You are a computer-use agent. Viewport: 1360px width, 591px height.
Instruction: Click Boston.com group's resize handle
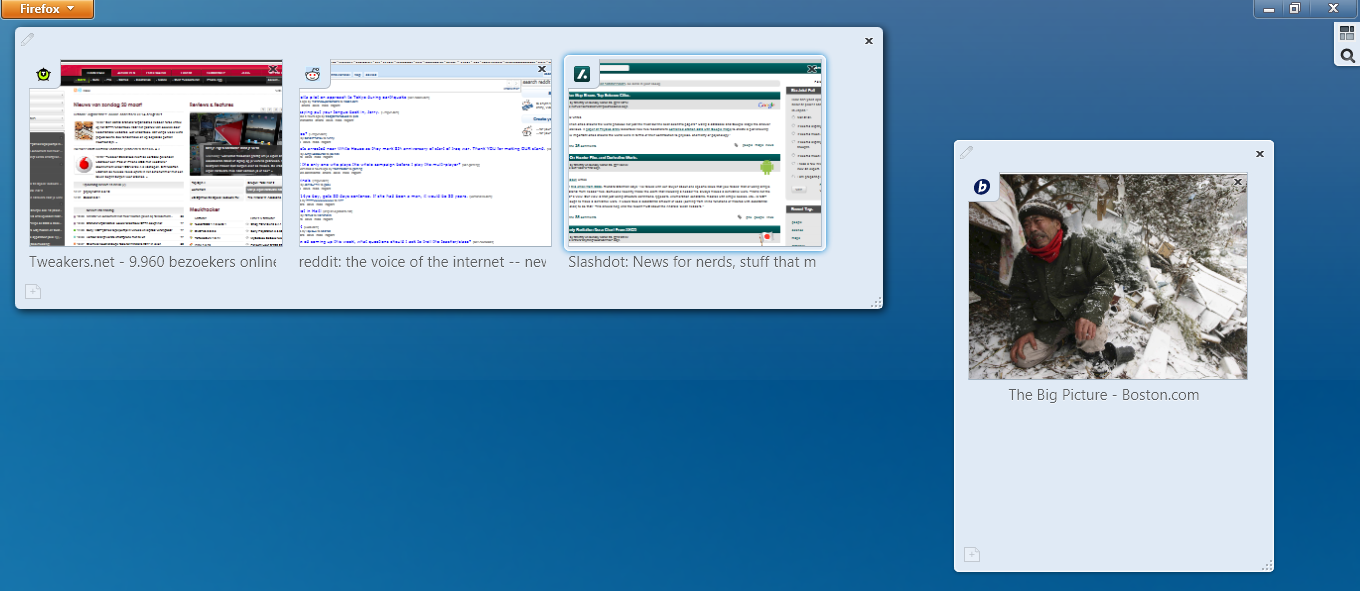tap(1268, 565)
